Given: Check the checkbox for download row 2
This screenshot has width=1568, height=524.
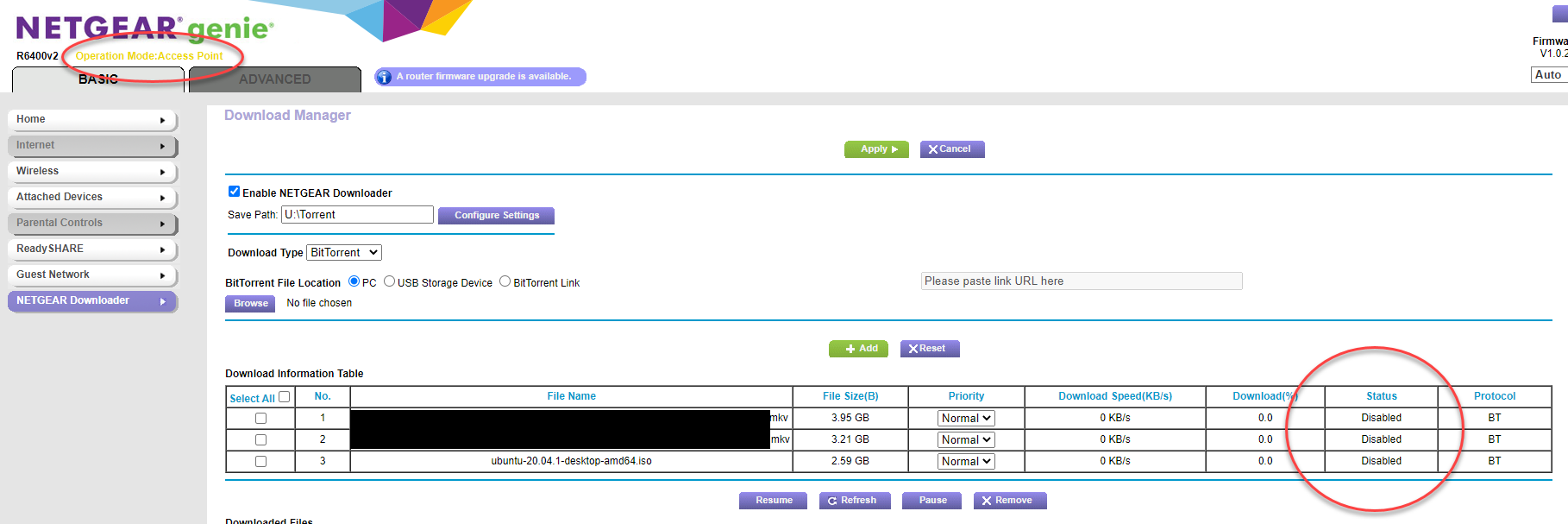Looking at the screenshot, I should click(x=260, y=439).
